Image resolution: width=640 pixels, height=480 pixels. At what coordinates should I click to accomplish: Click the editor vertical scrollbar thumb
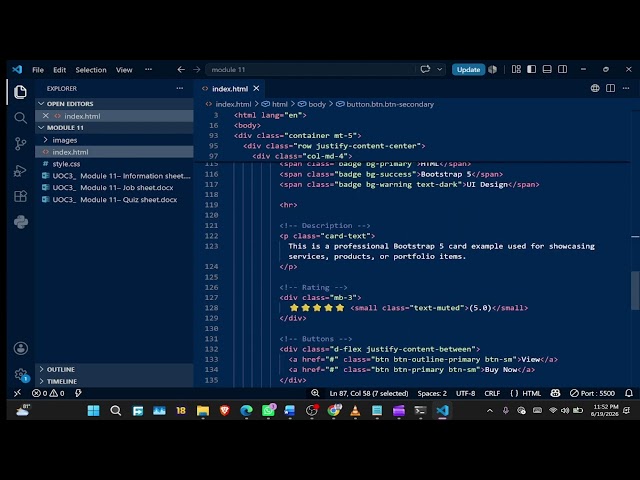pyautogui.click(x=635, y=290)
